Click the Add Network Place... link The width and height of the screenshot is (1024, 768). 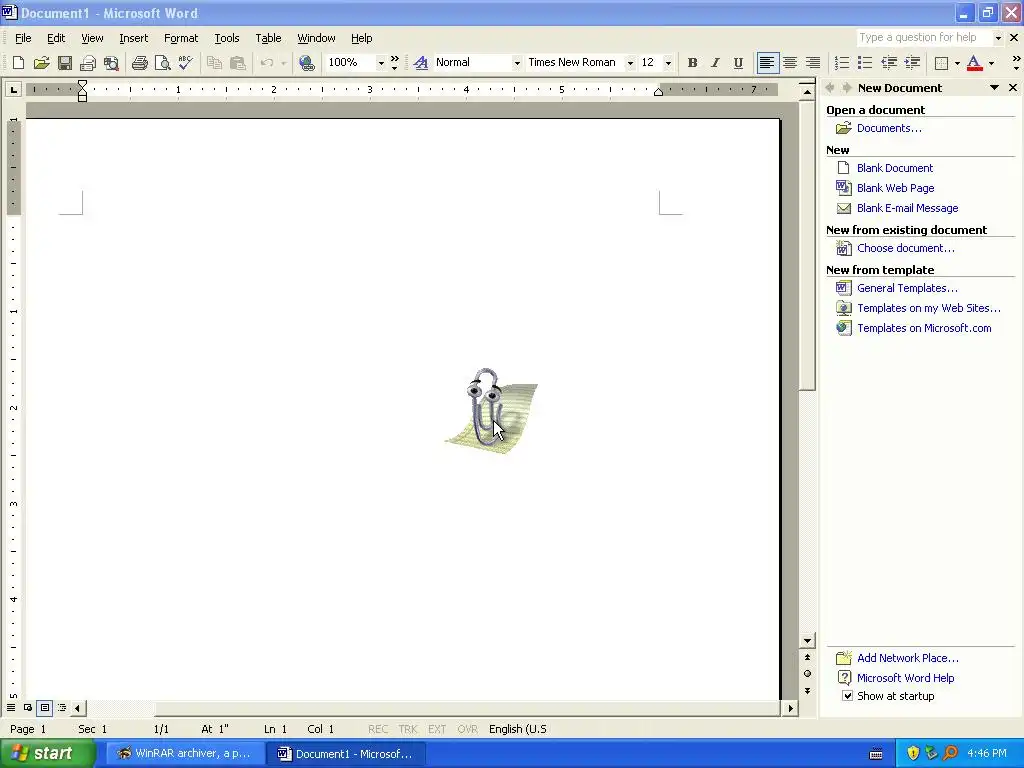tap(908, 658)
